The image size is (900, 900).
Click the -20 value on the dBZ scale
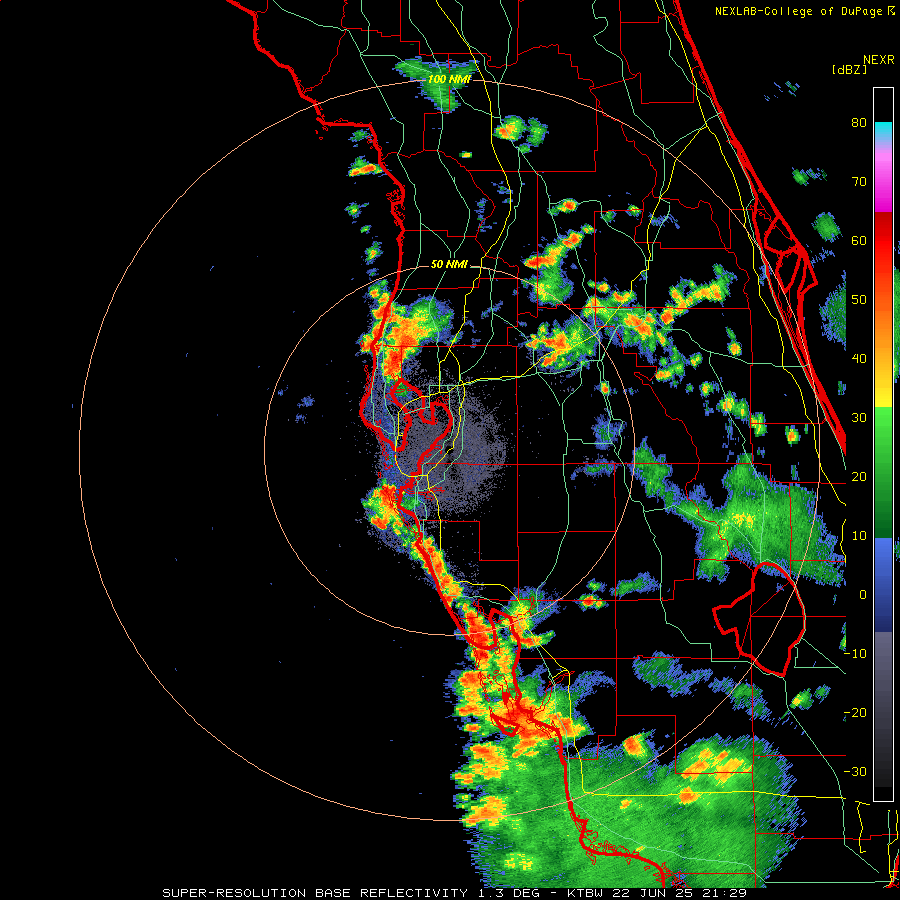pyautogui.click(x=855, y=712)
